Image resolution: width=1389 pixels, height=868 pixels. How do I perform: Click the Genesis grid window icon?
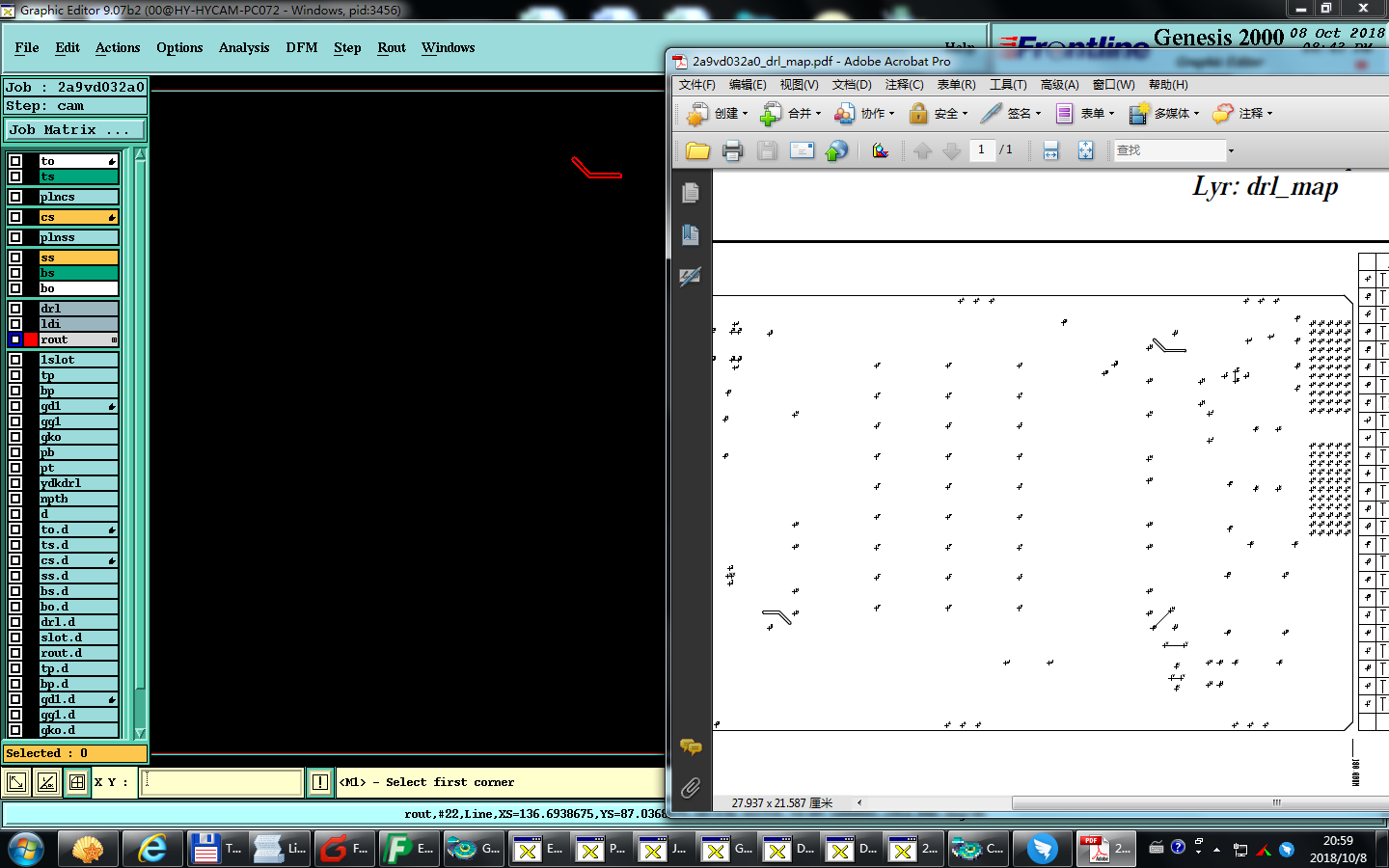coord(77,782)
